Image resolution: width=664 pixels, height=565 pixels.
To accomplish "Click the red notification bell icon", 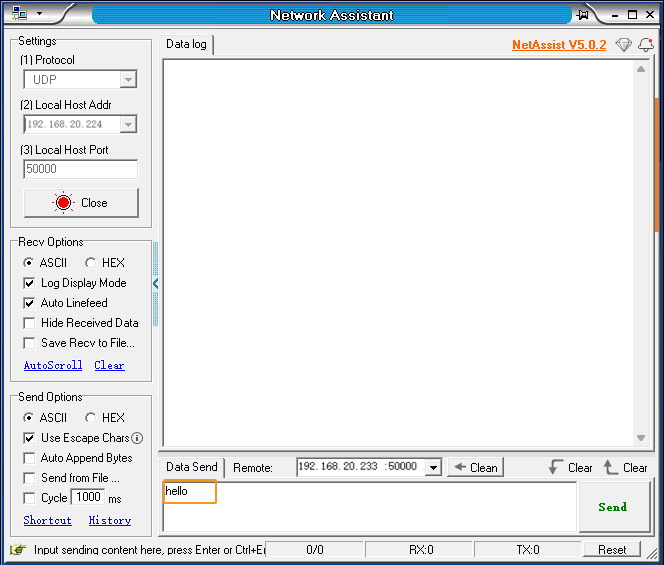I will coord(645,45).
